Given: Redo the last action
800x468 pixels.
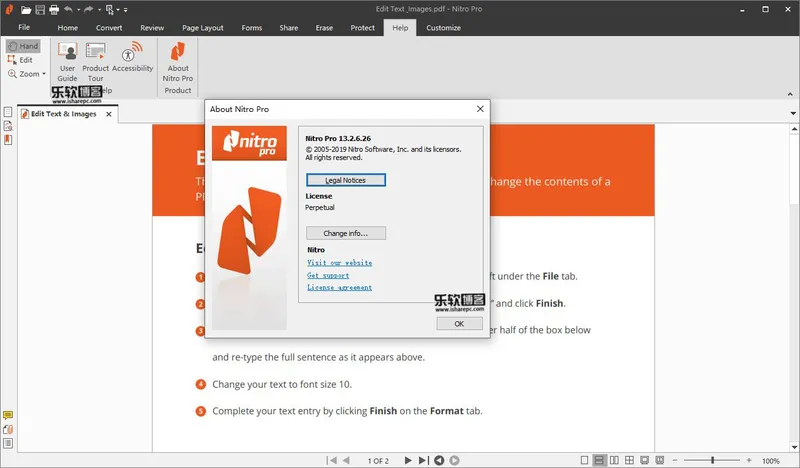Looking at the screenshot, I should (89, 9).
